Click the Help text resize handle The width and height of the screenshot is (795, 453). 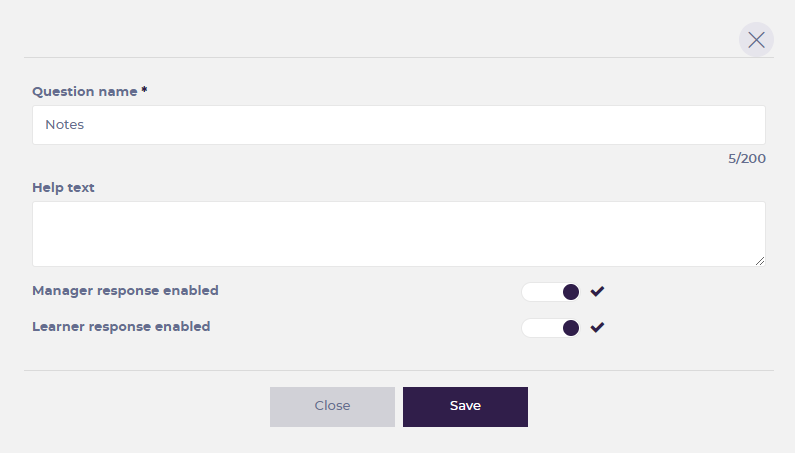click(760, 261)
